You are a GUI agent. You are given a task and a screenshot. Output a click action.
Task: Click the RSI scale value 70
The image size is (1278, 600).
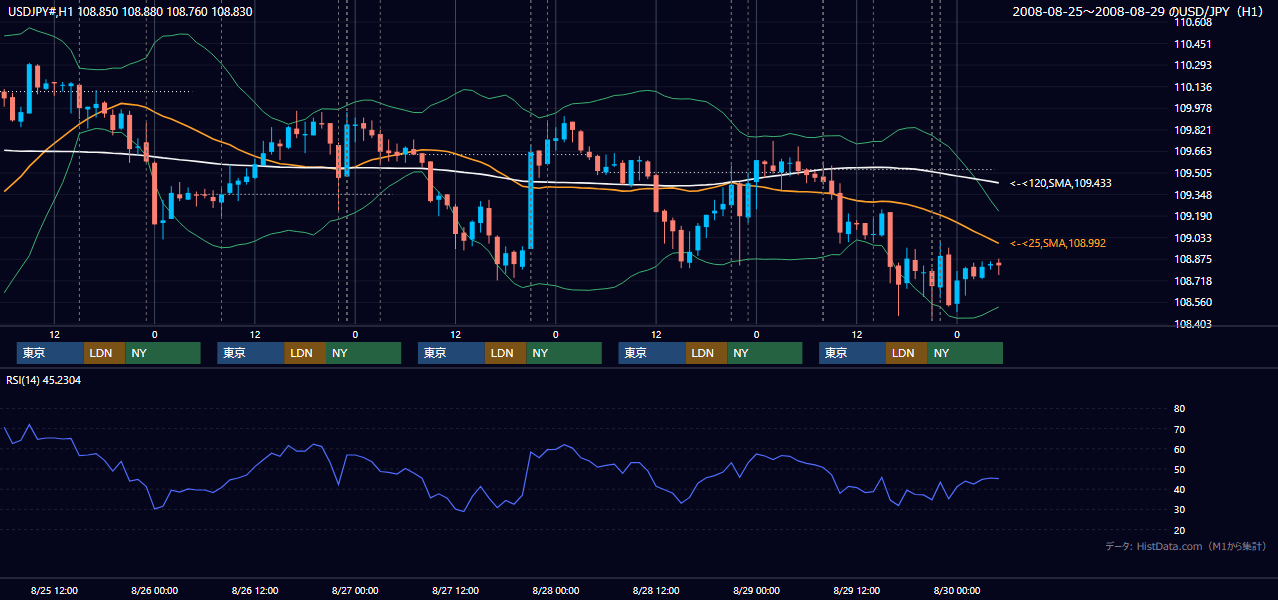[x=1180, y=429]
